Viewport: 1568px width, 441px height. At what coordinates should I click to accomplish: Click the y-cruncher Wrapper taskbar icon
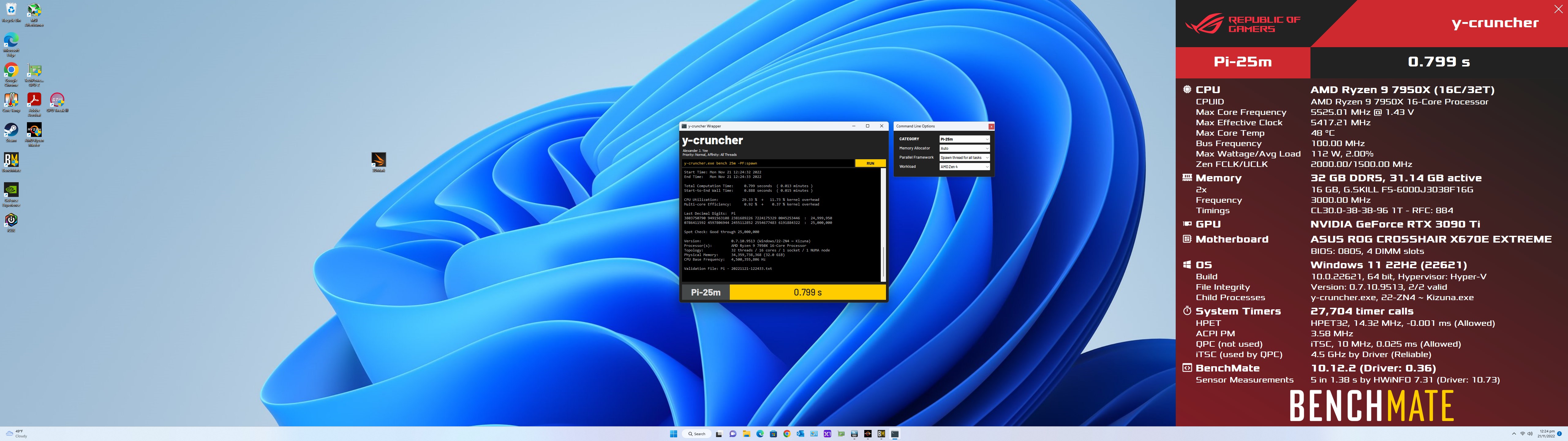[895, 434]
